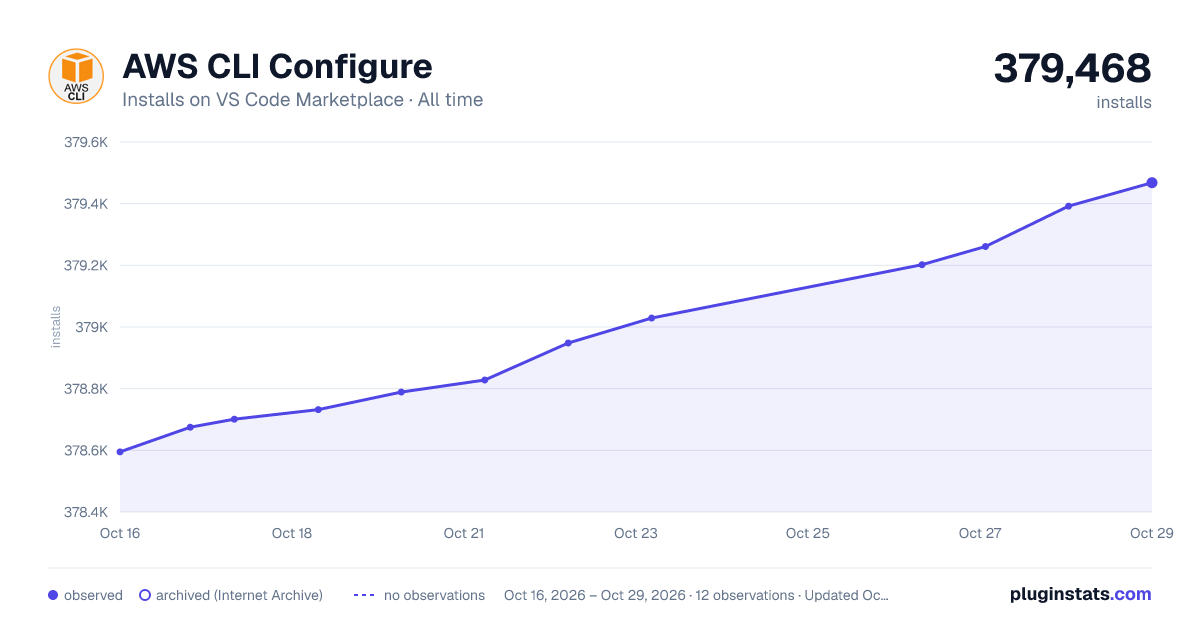The height and width of the screenshot is (630, 1200).
Task: Click the 'no observations' dashed legend marker
Action: point(364,595)
